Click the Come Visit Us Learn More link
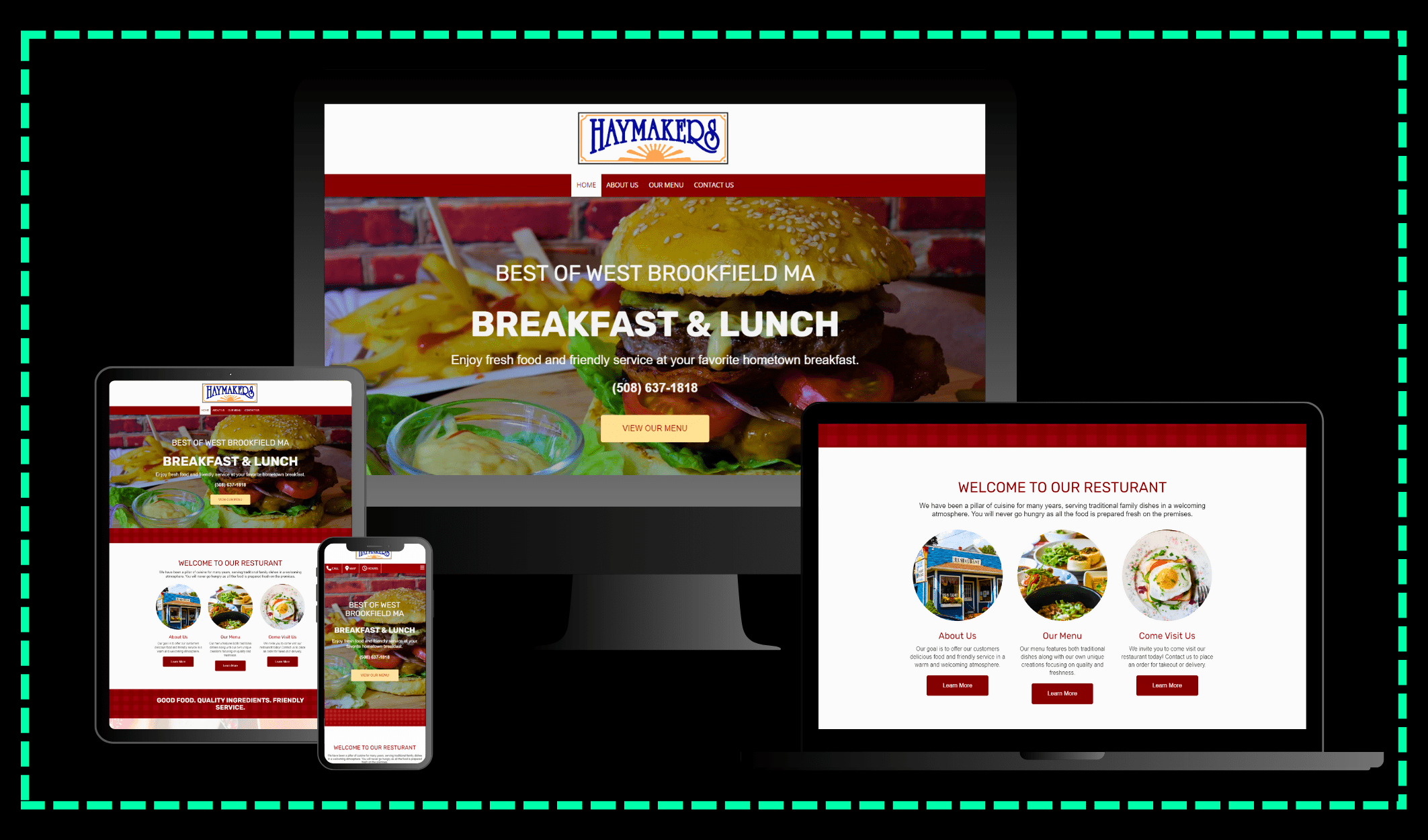 (x=1165, y=685)
